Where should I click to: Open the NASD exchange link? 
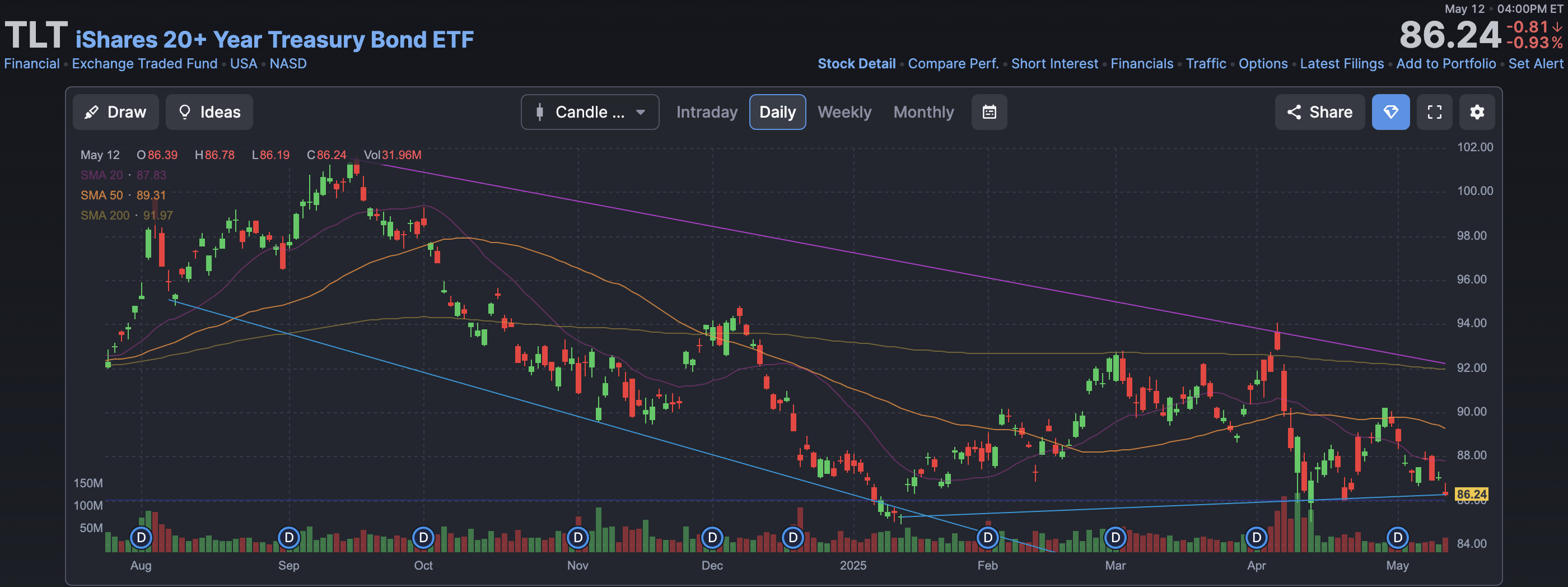point(288,63)
